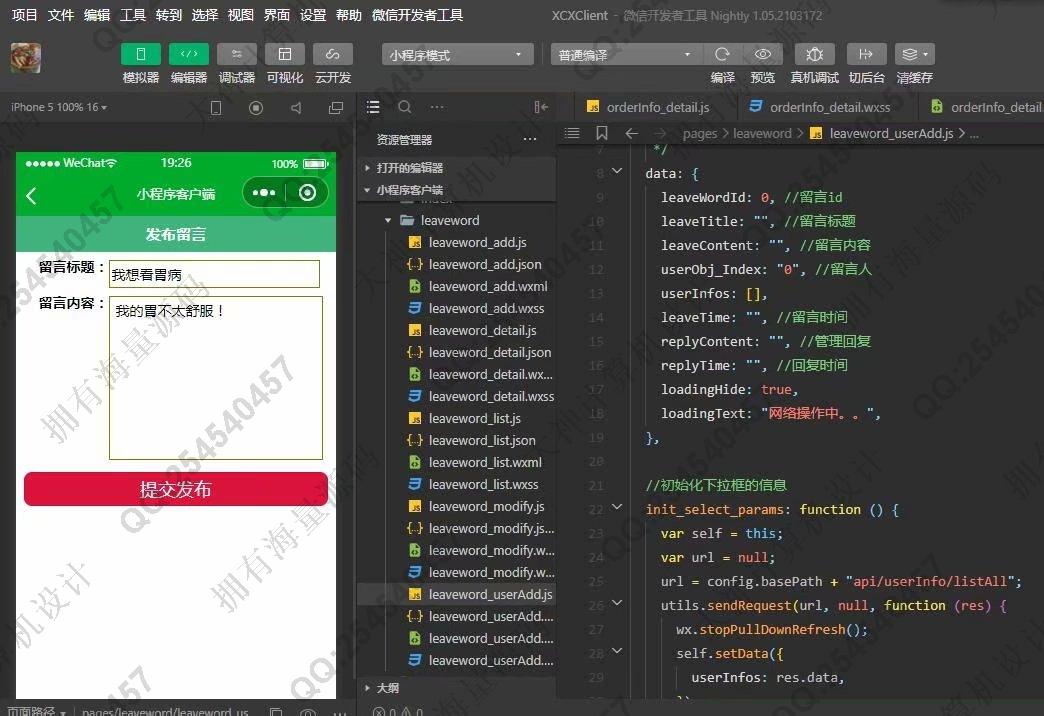Image resolution: width=1044 pixels, height=716 pixels.
Task: Fold the data block at line 8
Action: [617, 172]
